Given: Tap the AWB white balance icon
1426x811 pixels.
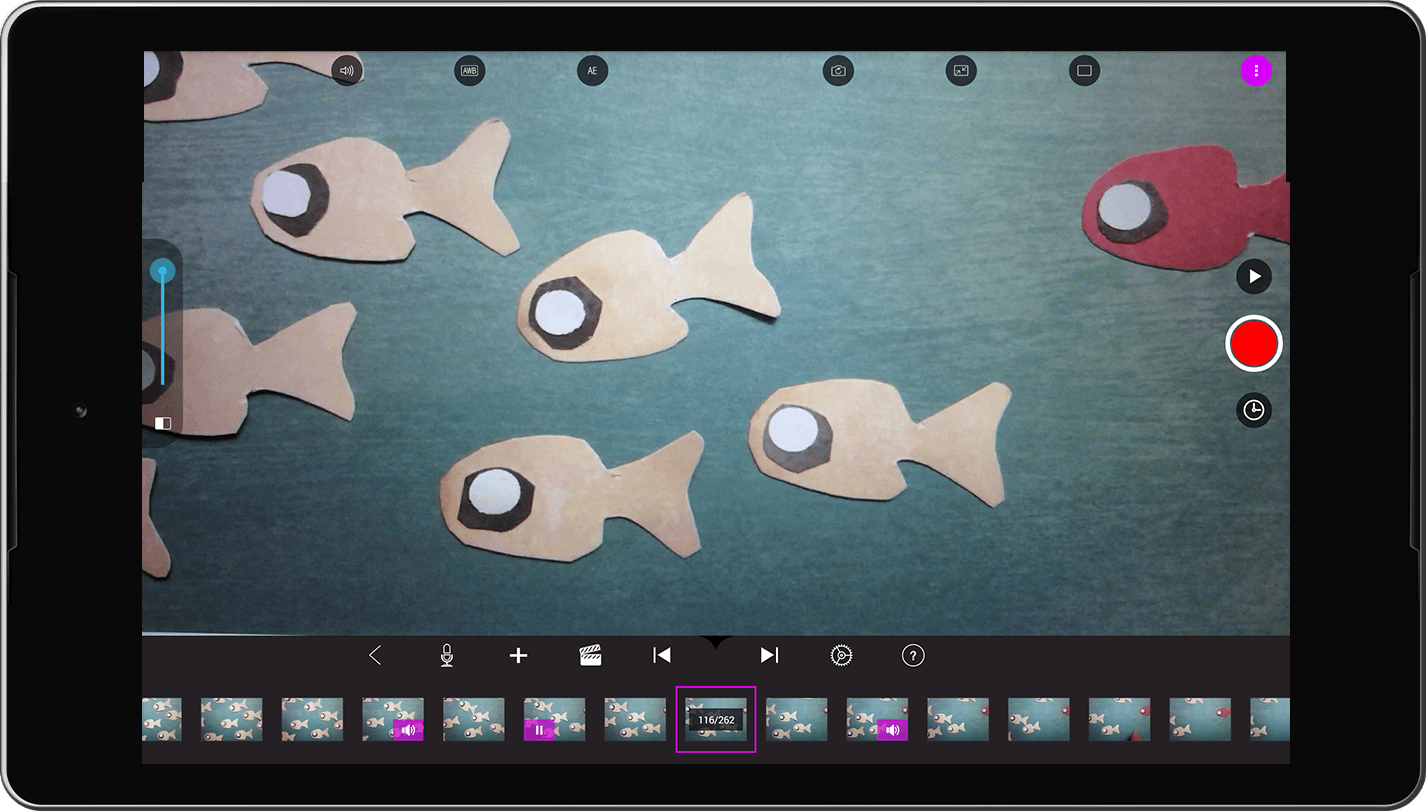Looking at the screenshot, I should coord(469,71).
